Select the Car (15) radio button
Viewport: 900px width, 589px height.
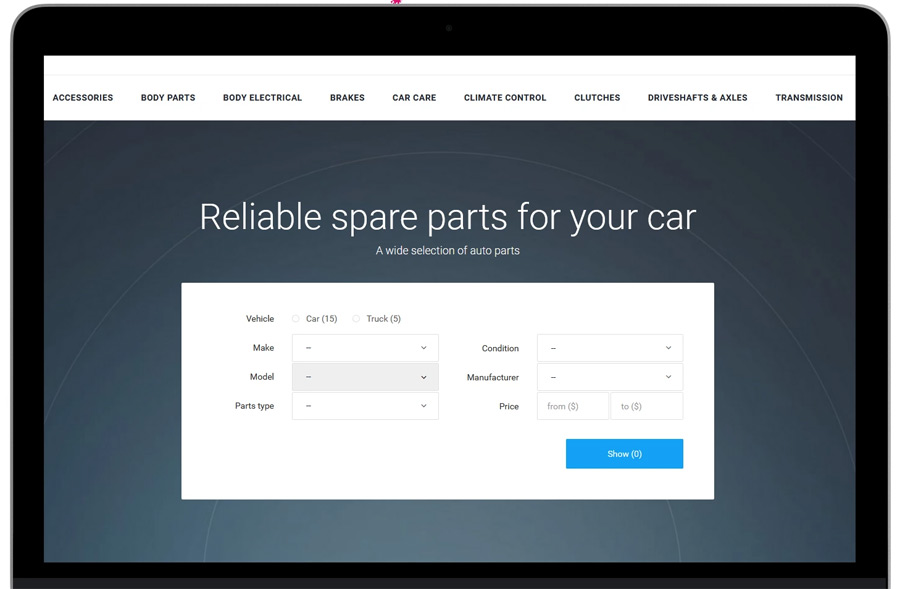pyautogui.click(x=296, y=319)
